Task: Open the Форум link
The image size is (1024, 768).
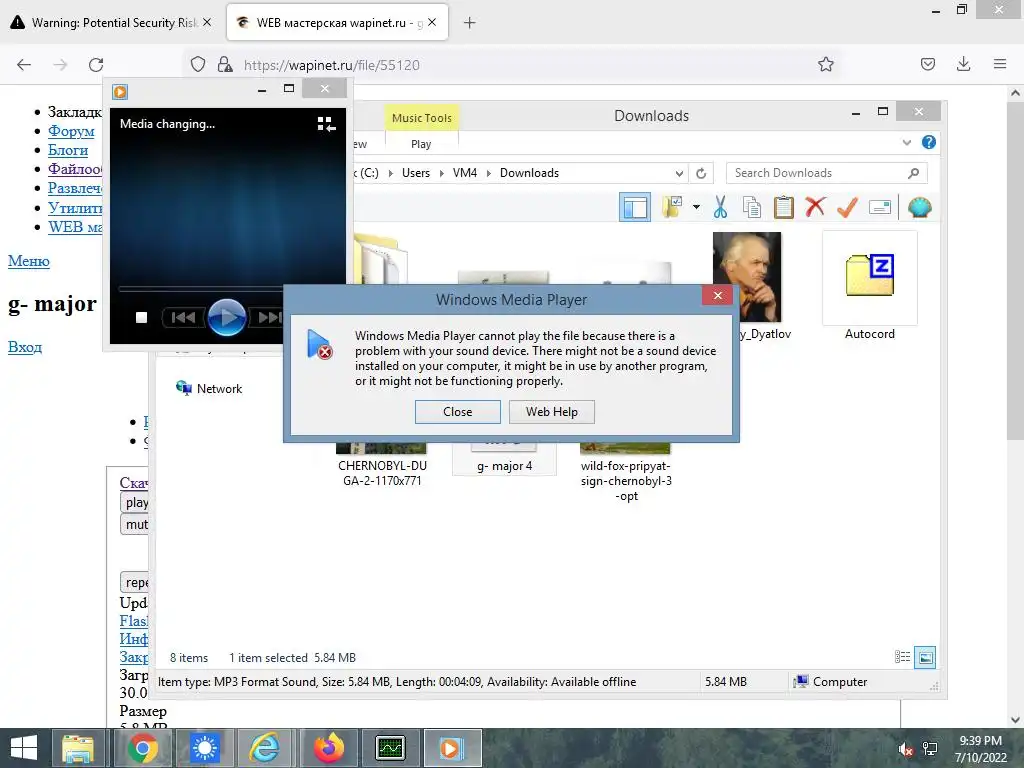Action: 71,131
